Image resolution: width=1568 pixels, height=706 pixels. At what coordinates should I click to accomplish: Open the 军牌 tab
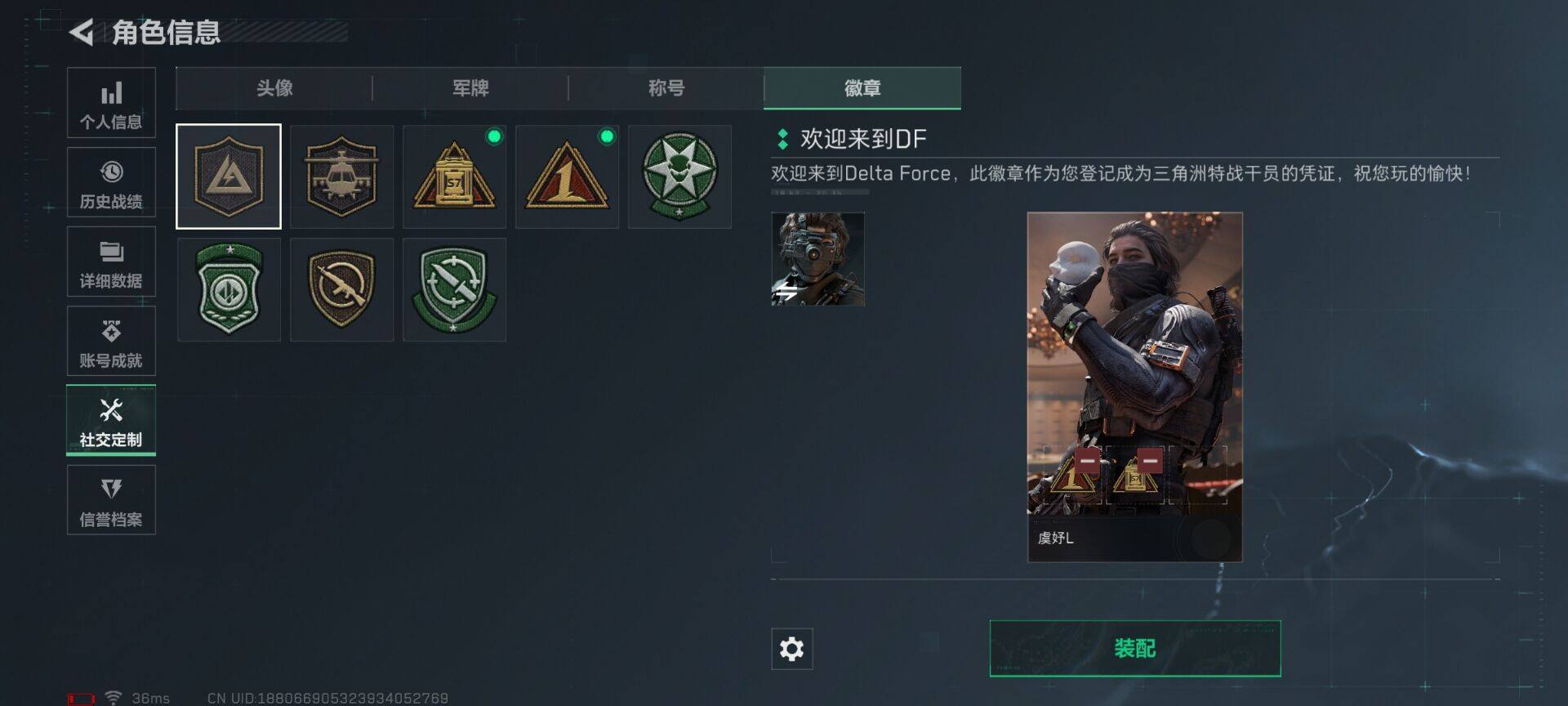(470, 88)
